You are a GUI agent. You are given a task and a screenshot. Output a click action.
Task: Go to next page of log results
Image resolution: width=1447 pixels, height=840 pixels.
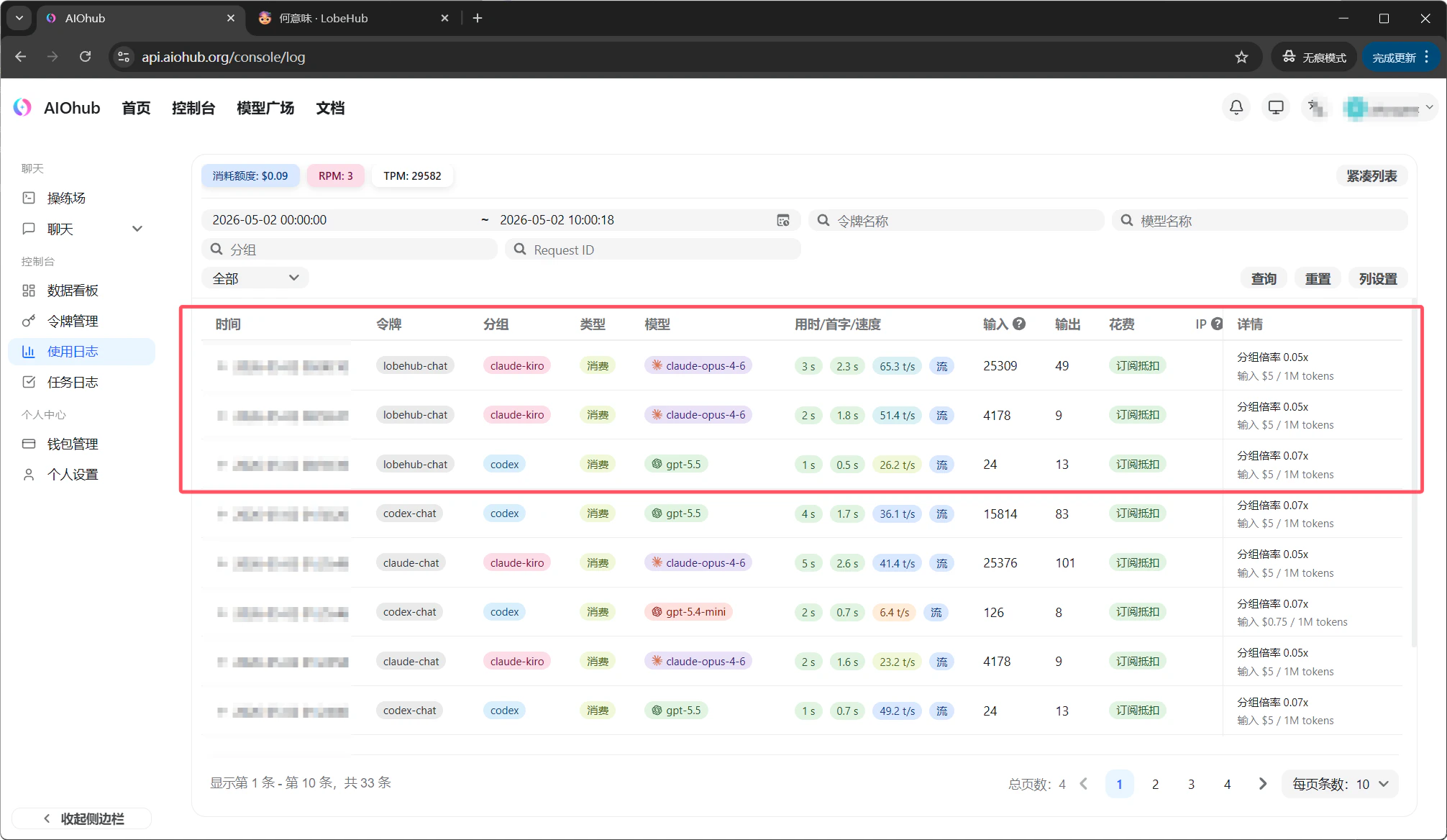(x=1263, y=784)
